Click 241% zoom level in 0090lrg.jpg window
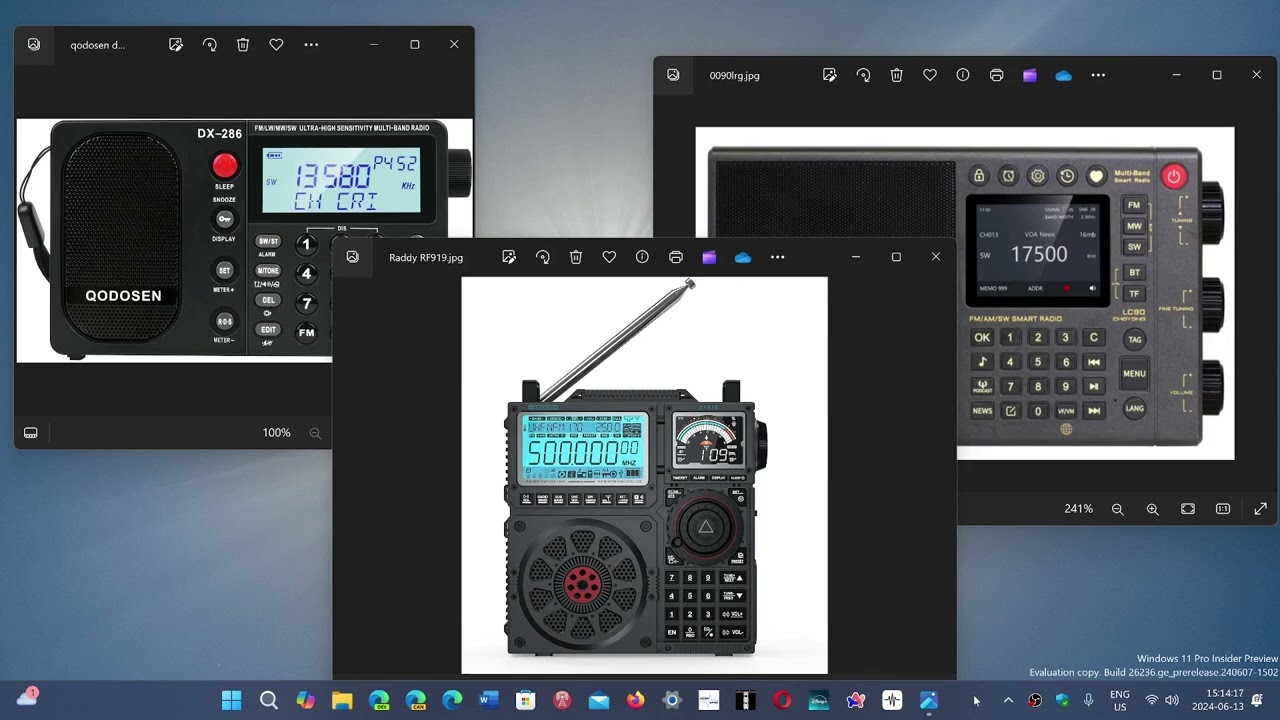 click(1078, 509)
